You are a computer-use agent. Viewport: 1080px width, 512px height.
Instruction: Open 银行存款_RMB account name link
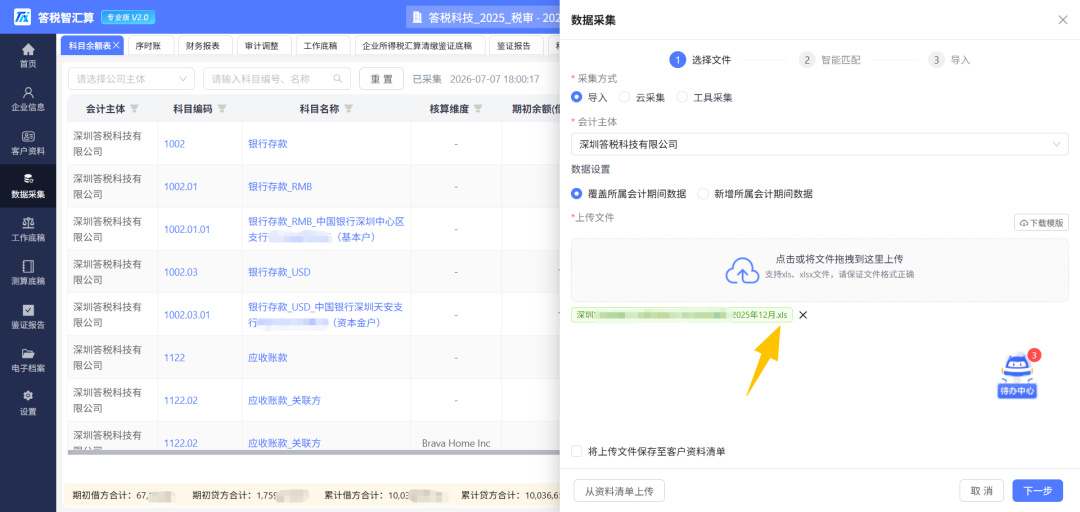(x=280, y=187)
